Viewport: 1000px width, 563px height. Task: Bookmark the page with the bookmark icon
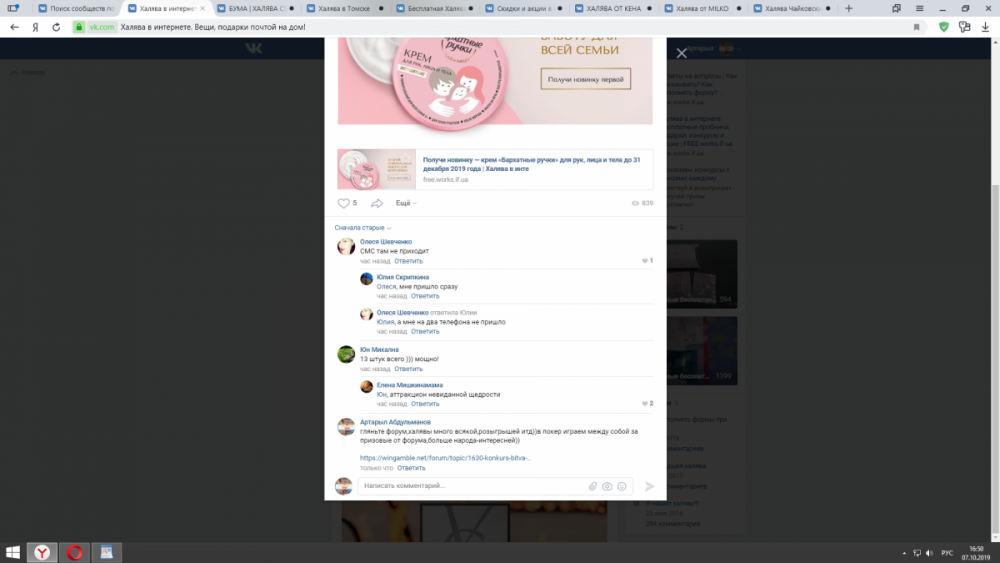[916, 27]
